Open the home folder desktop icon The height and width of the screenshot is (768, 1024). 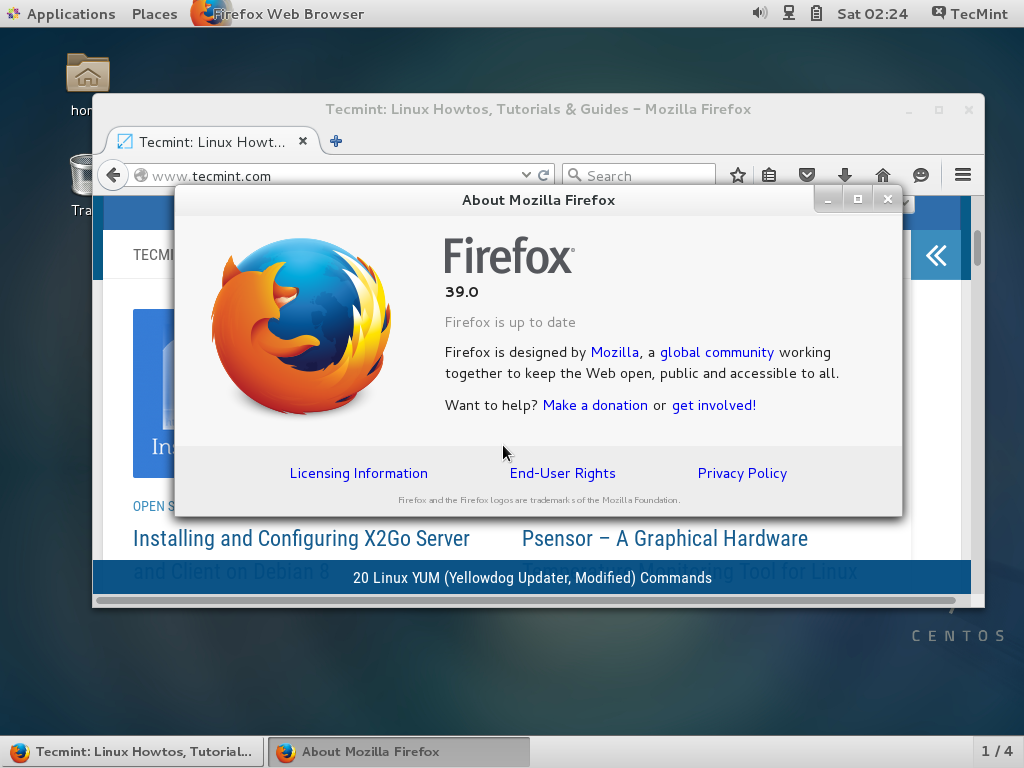tap(88, 72)
